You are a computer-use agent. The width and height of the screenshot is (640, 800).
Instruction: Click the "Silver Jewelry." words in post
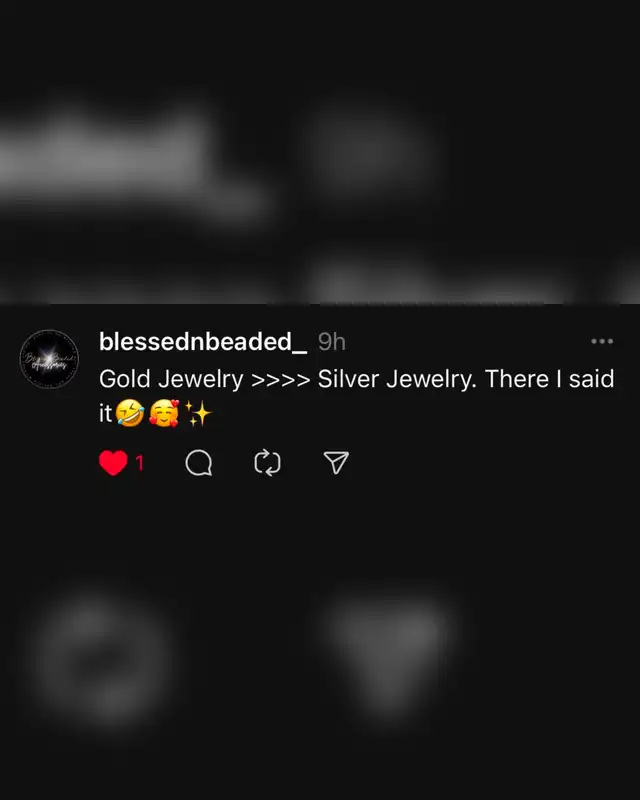coord(397,379)
